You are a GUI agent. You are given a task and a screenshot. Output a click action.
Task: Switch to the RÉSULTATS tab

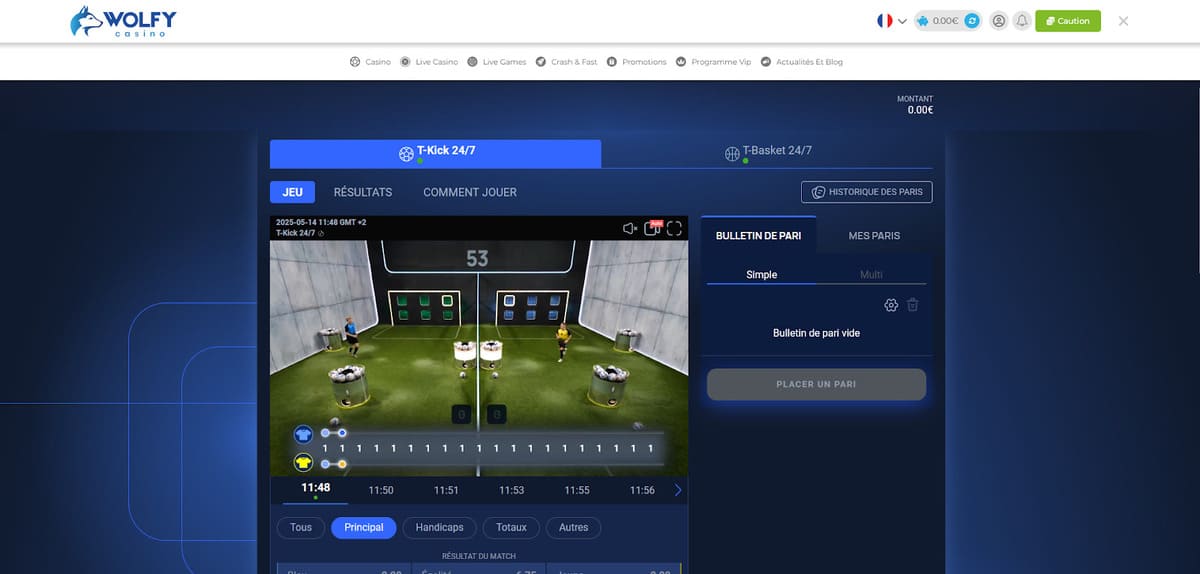pyautogui.click(x=363, y=192)
